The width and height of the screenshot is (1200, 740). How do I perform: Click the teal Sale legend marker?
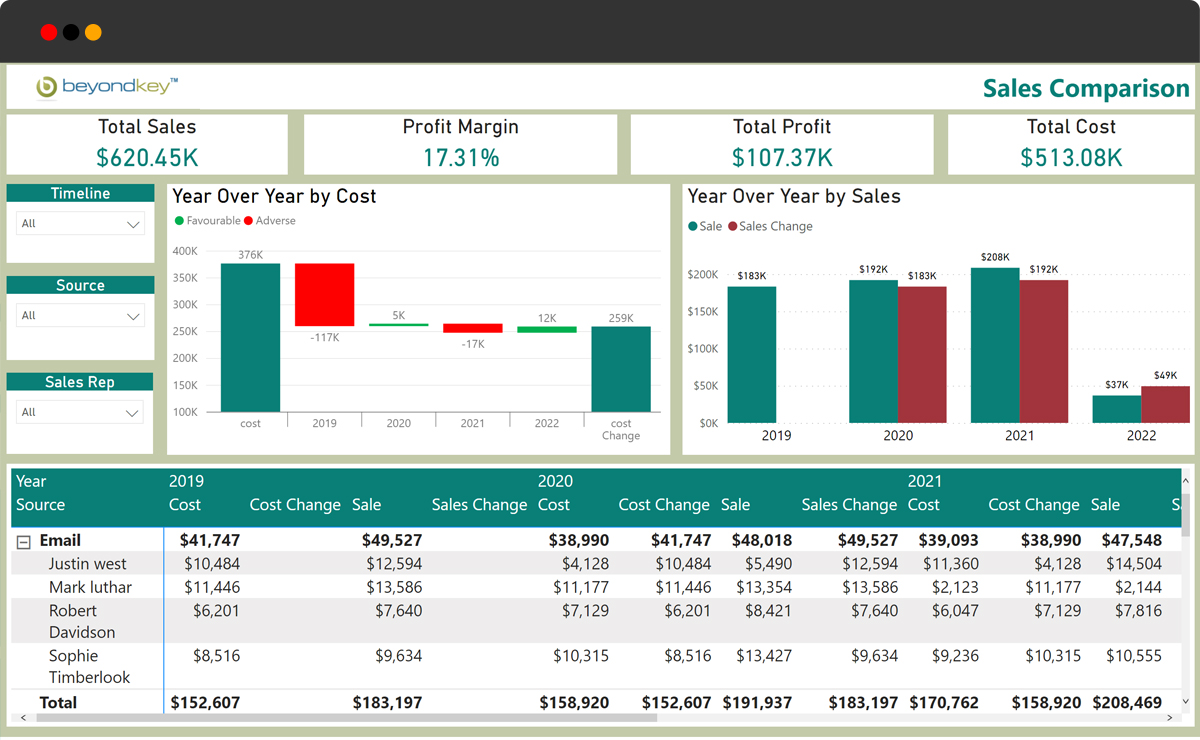(x=693, y=227)
